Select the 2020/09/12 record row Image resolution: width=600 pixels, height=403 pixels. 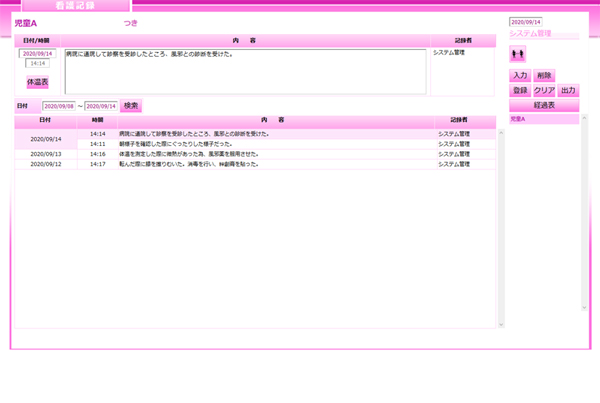tap(260, 164)
